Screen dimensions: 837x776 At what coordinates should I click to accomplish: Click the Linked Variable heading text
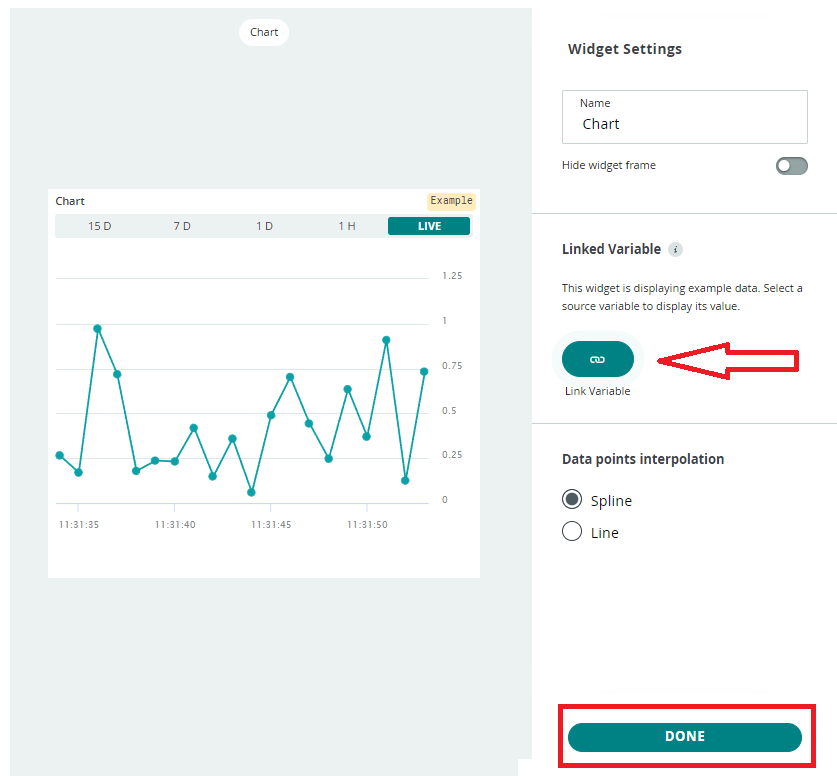point(611,249)
